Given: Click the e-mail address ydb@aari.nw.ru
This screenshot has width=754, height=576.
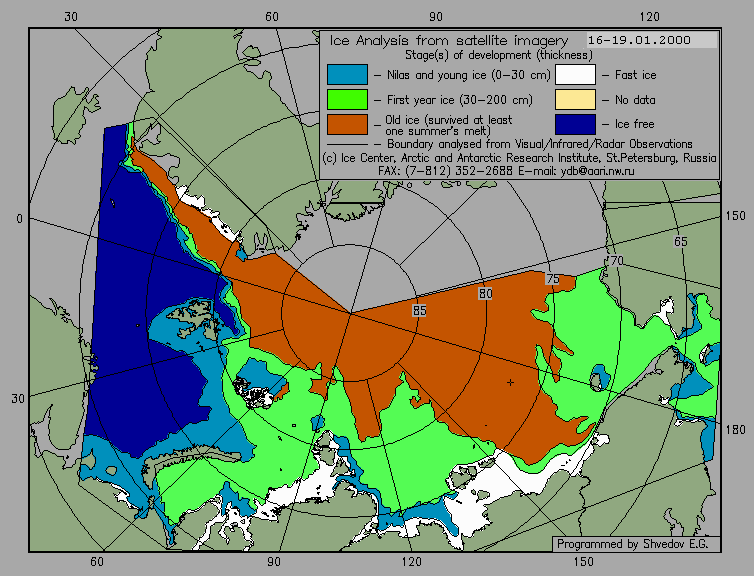Looking at the screenshot, I should 597,171.
